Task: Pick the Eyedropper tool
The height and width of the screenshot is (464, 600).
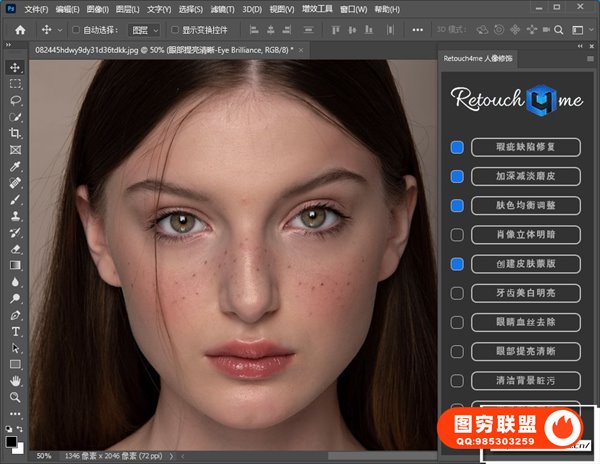Action: coord(15,166)
